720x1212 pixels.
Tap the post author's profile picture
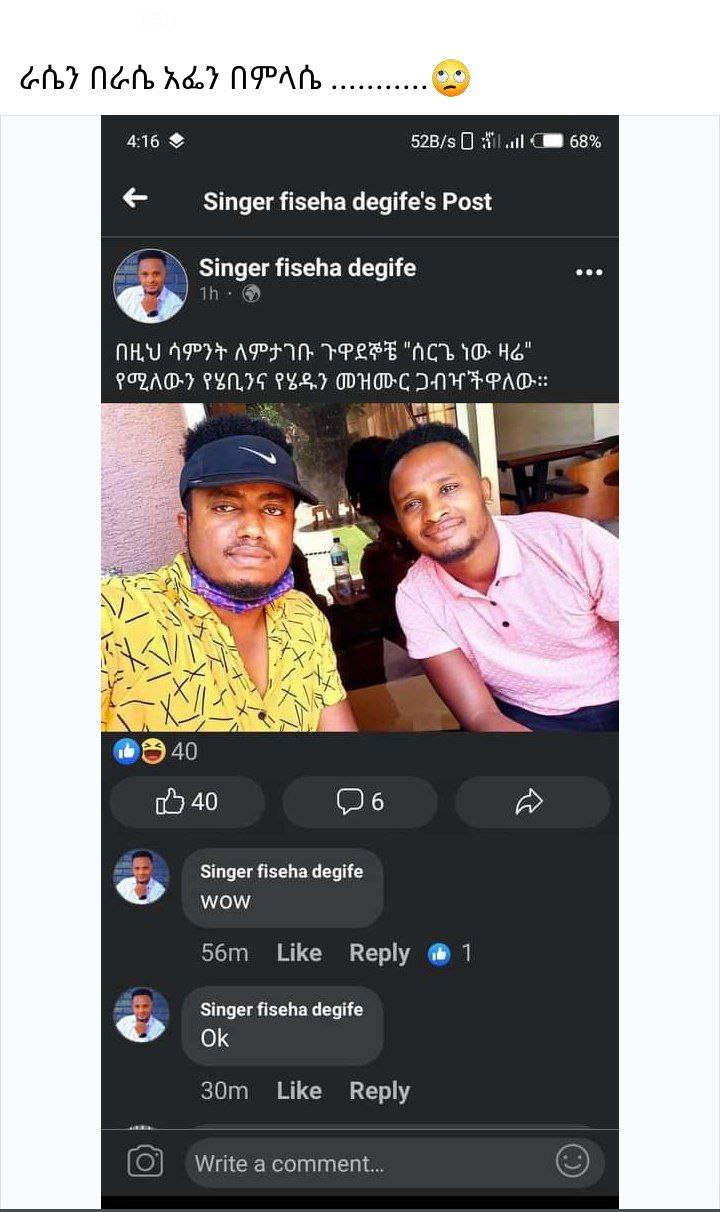coord(150,286)
